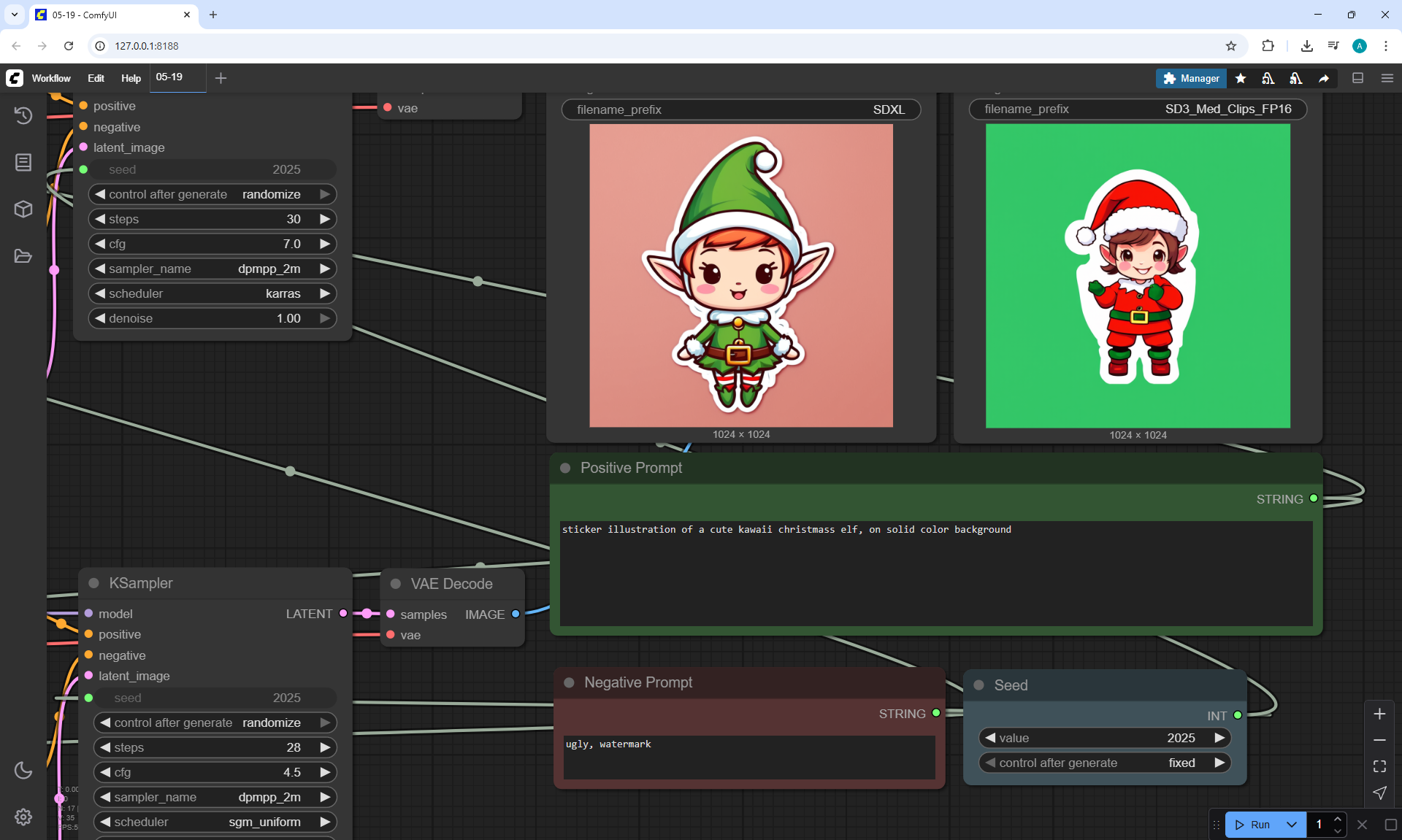Click the Negative Prompt text field
Viewport: 1402px width, 840px height.
[x=748, y=757]
